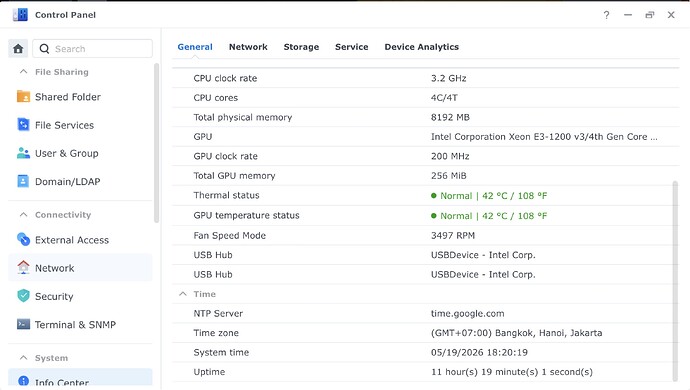Open help with the question mark
Viewport: 690px width, 390px height.
click(x=606, y=15)
